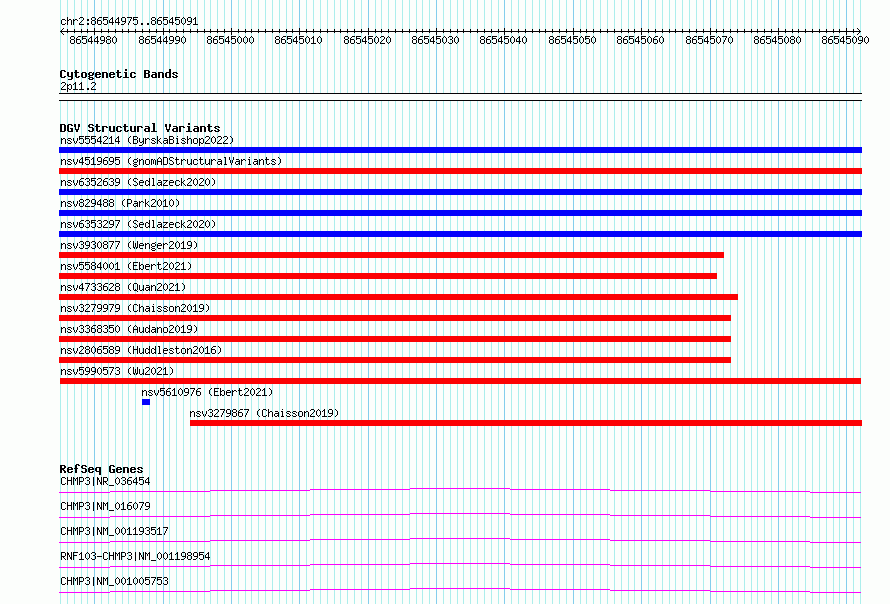Click the nsv5584001 (Ebert2021) label
Image resolution: width=890 pixels, height=604 pixels.
pyautogui.click(x=126, y=266)
